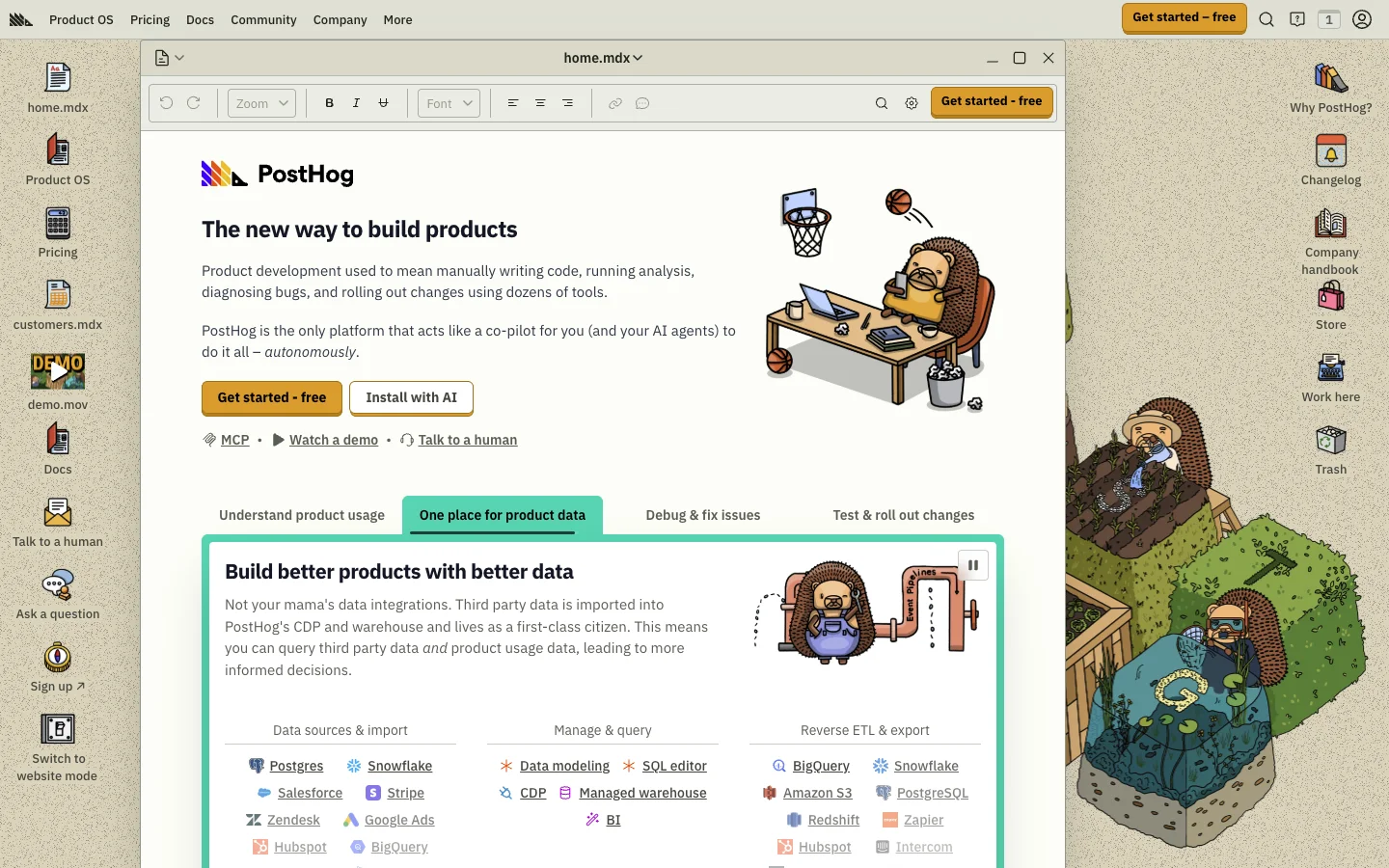Play the demo.mov video thumbnail
The image size is (1389, 868).
pyautogui.click(x=58, y=371)
